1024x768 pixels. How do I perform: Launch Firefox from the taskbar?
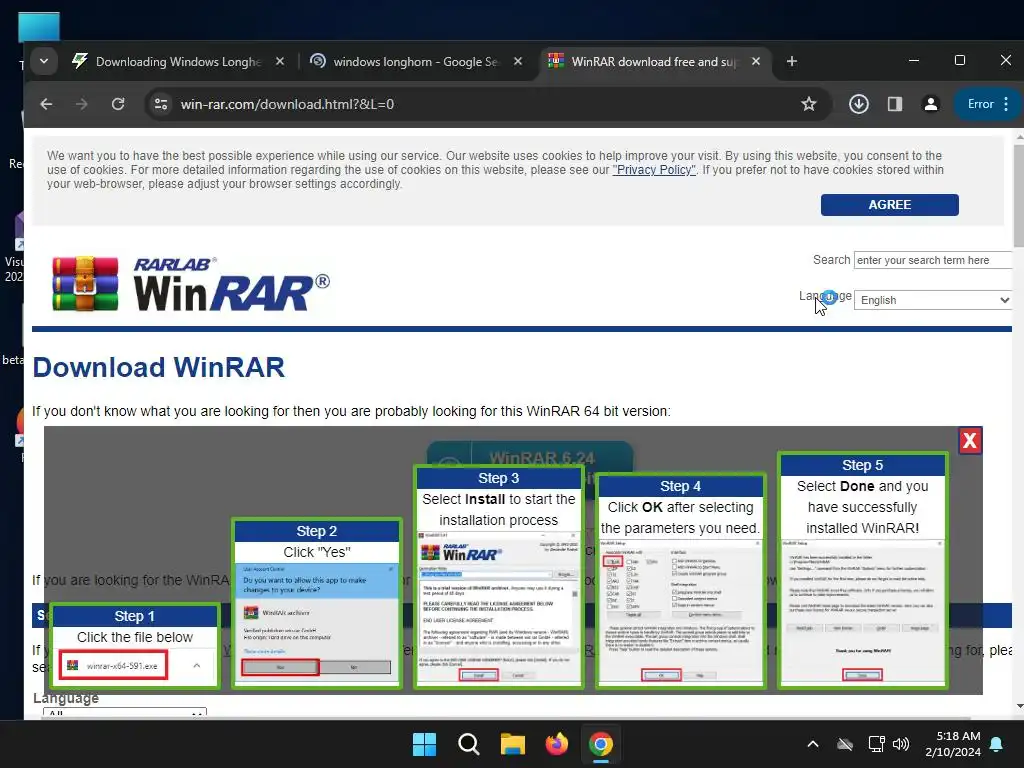click(x=556, y=744)
